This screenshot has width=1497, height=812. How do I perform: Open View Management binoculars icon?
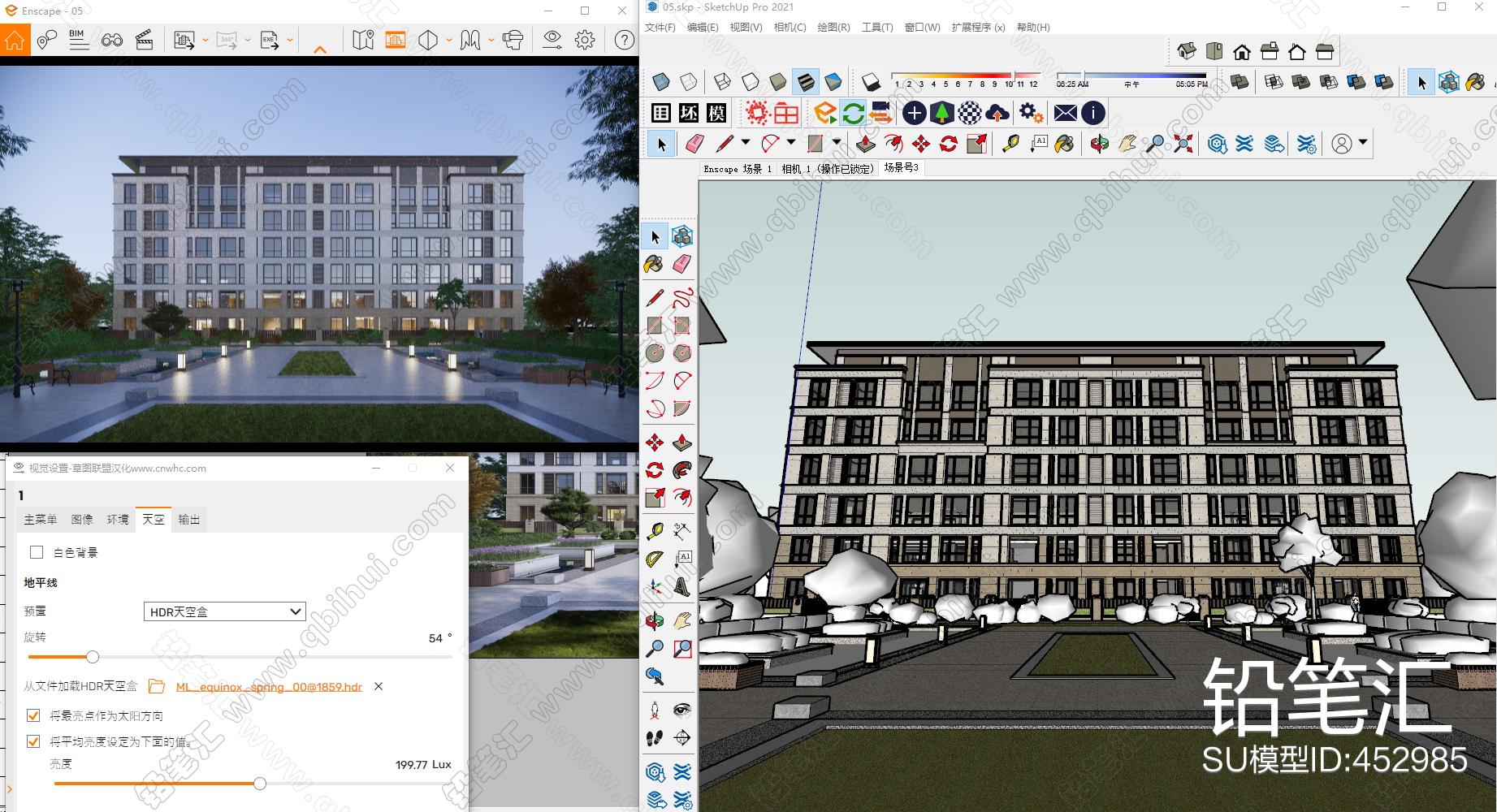point(112,40)
